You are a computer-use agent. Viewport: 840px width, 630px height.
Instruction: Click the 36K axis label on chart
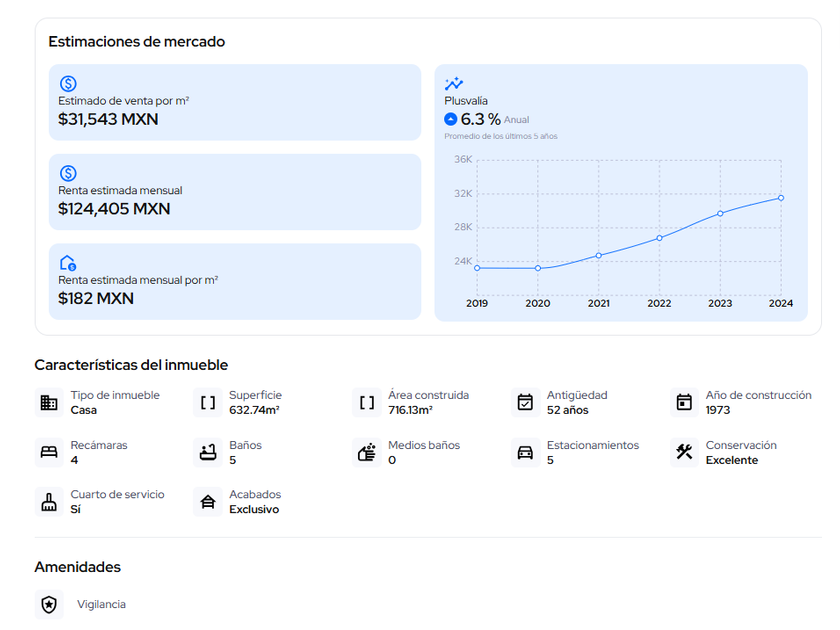(463, 159)
